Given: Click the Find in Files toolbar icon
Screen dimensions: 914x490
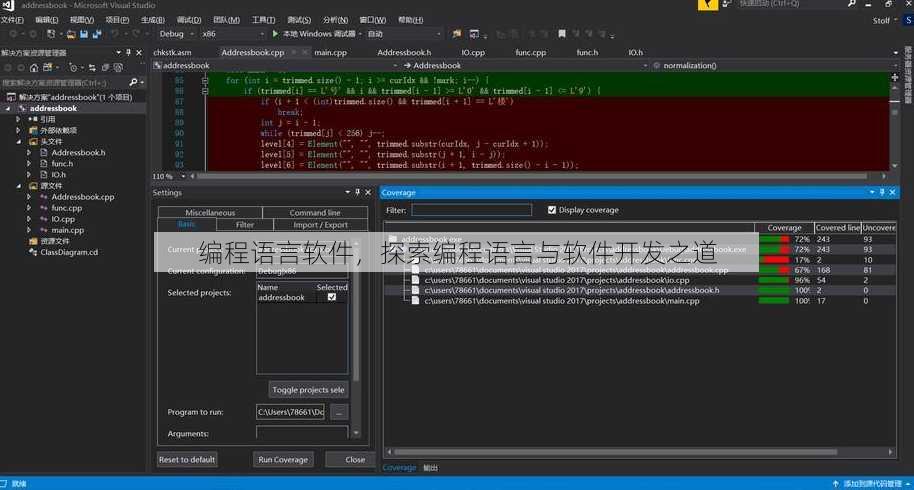Looking at the screenshot, I should (x=457, y=34).
